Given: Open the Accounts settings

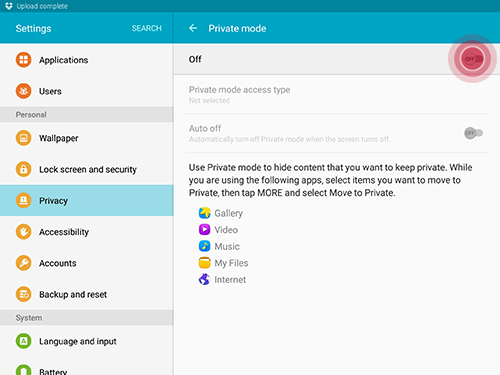Looking at the screenshot, I should point(87,263).
